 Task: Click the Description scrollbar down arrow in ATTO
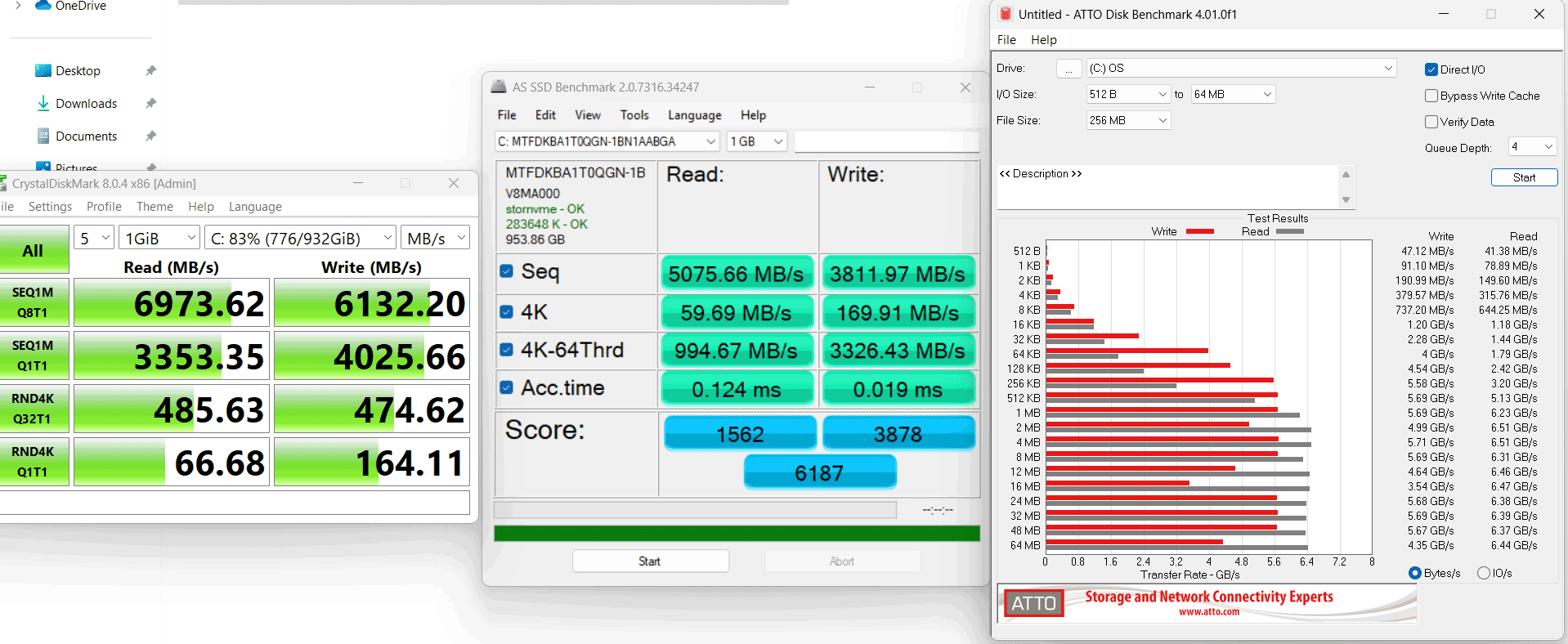tap(1346, 200)
